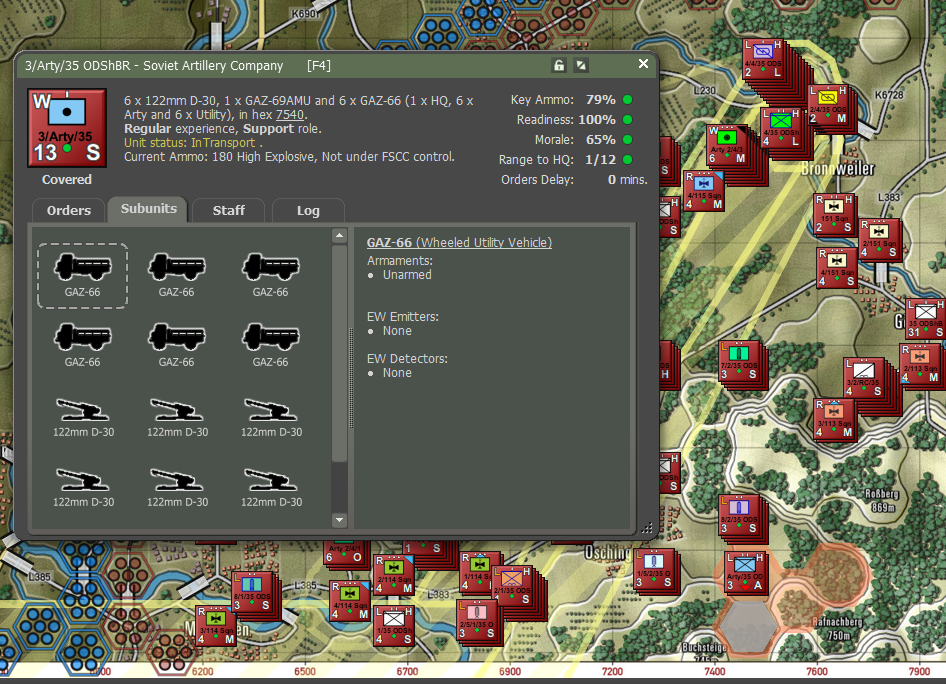This screenshot has height=684, width=946.
Task: Open the Staff tab
Action: (x=228, y=211)
